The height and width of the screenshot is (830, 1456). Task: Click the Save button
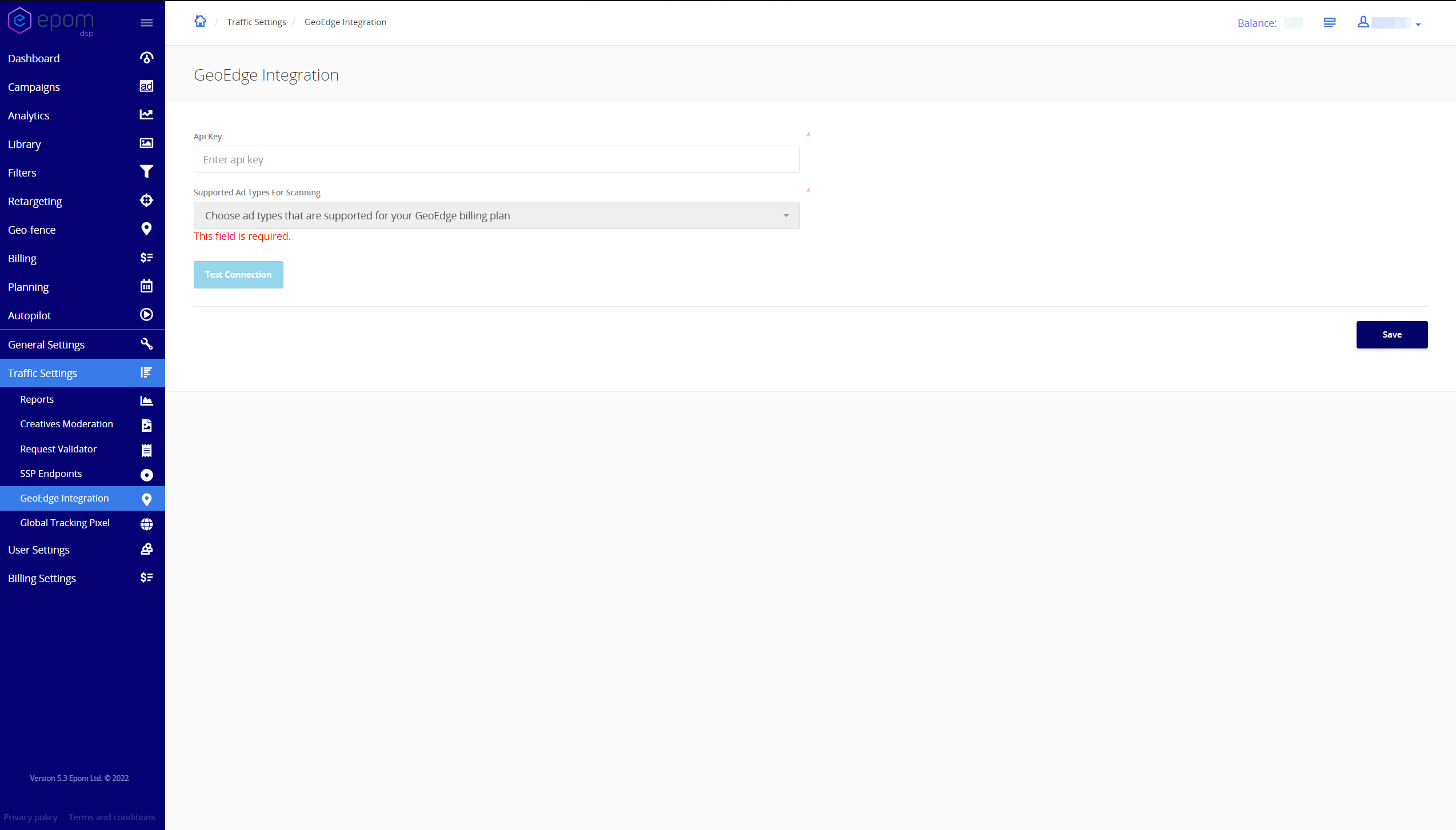tap(1391, 335)
